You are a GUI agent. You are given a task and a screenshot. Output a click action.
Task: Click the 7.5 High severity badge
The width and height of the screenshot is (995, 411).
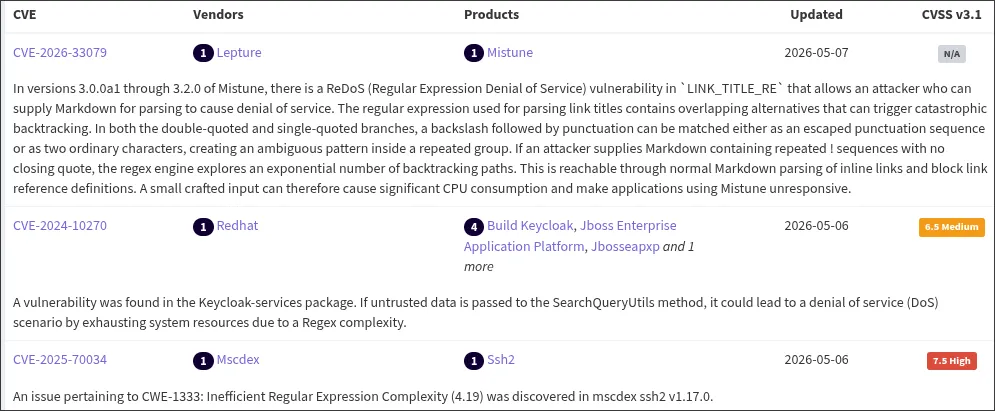(951, 362)
